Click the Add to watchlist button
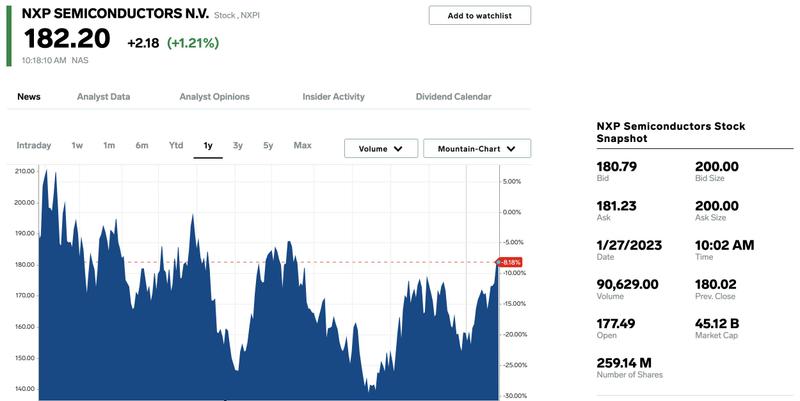The image size is (800, 401). (x=480, y=15)
